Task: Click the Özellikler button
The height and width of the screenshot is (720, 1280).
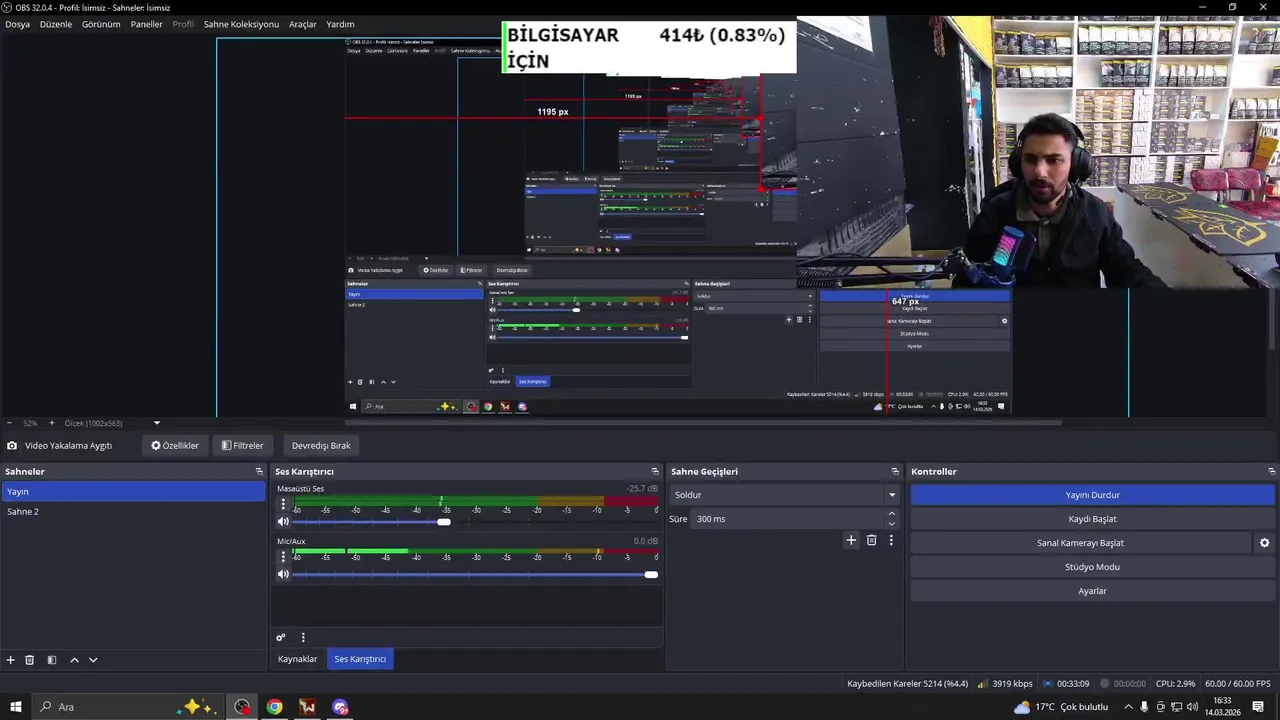Action: point(175,446)
